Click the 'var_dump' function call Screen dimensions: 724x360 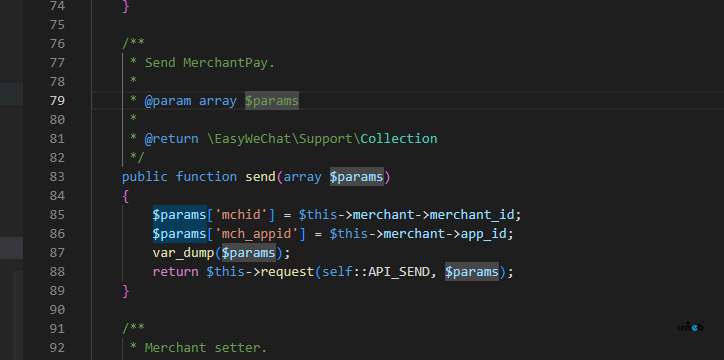(x=183, y=252)
